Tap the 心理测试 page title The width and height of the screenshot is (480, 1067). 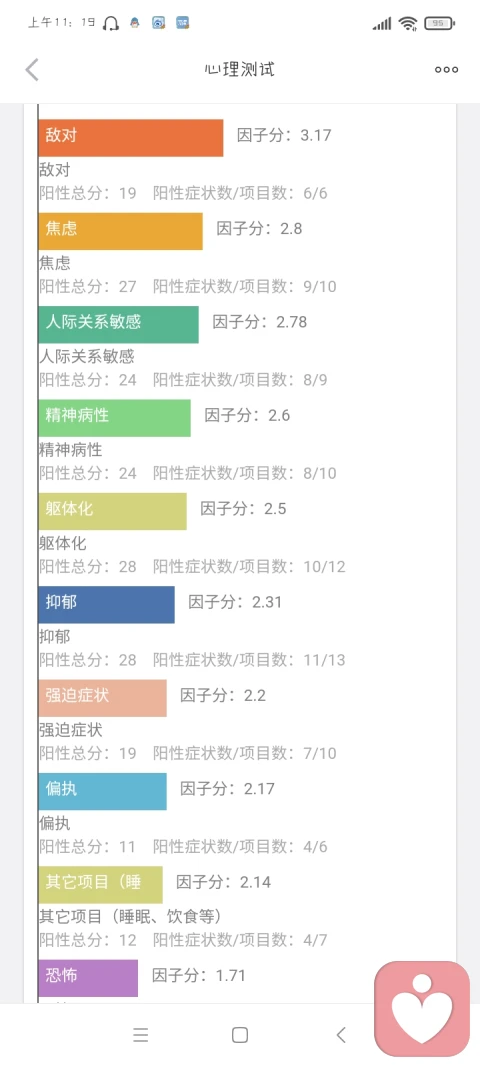coord(240,69)
